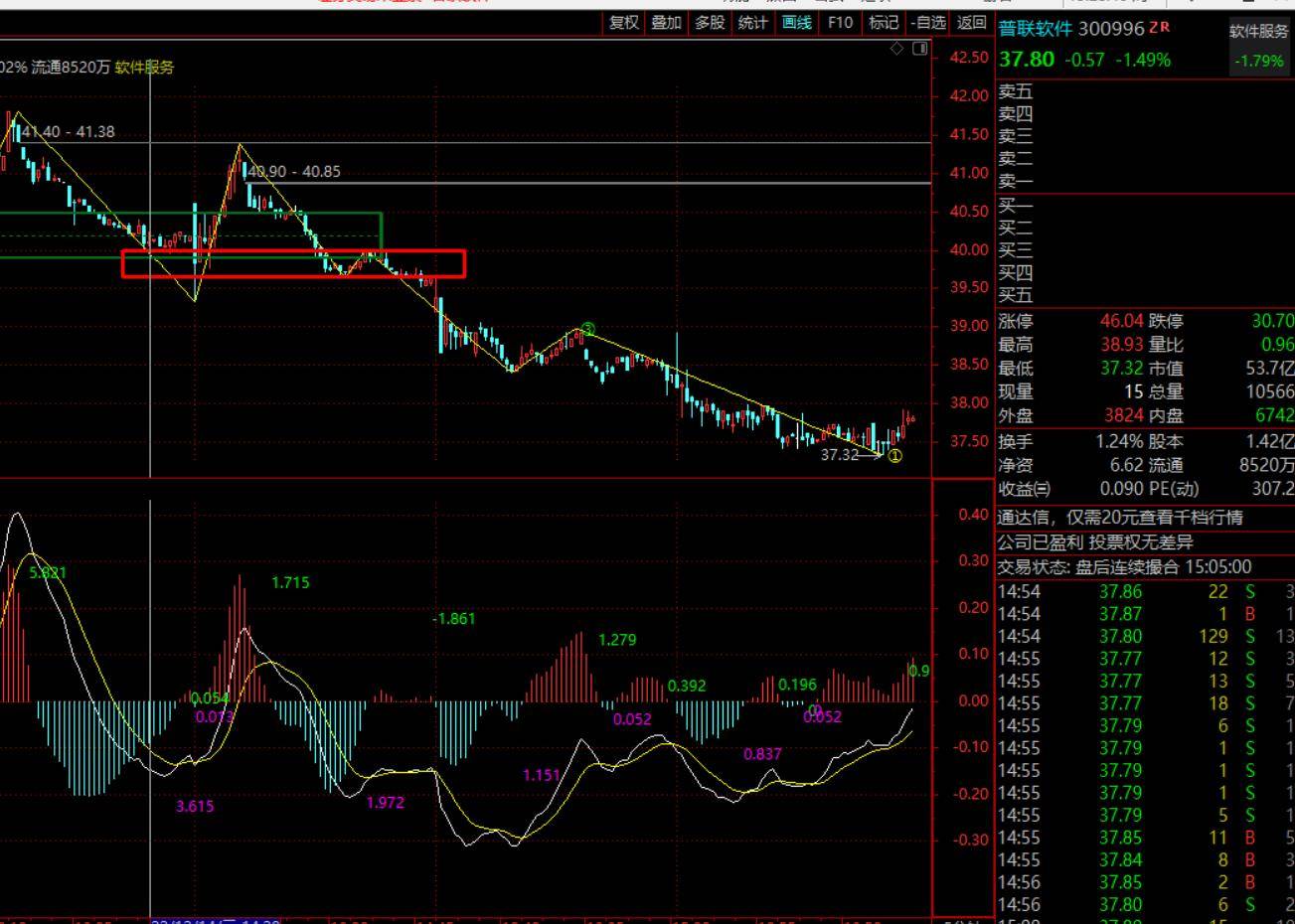Open the 多股 multi-stock view
This screenshot has height=924, width=1295.
pyautogui.click(x=710, y=23)
